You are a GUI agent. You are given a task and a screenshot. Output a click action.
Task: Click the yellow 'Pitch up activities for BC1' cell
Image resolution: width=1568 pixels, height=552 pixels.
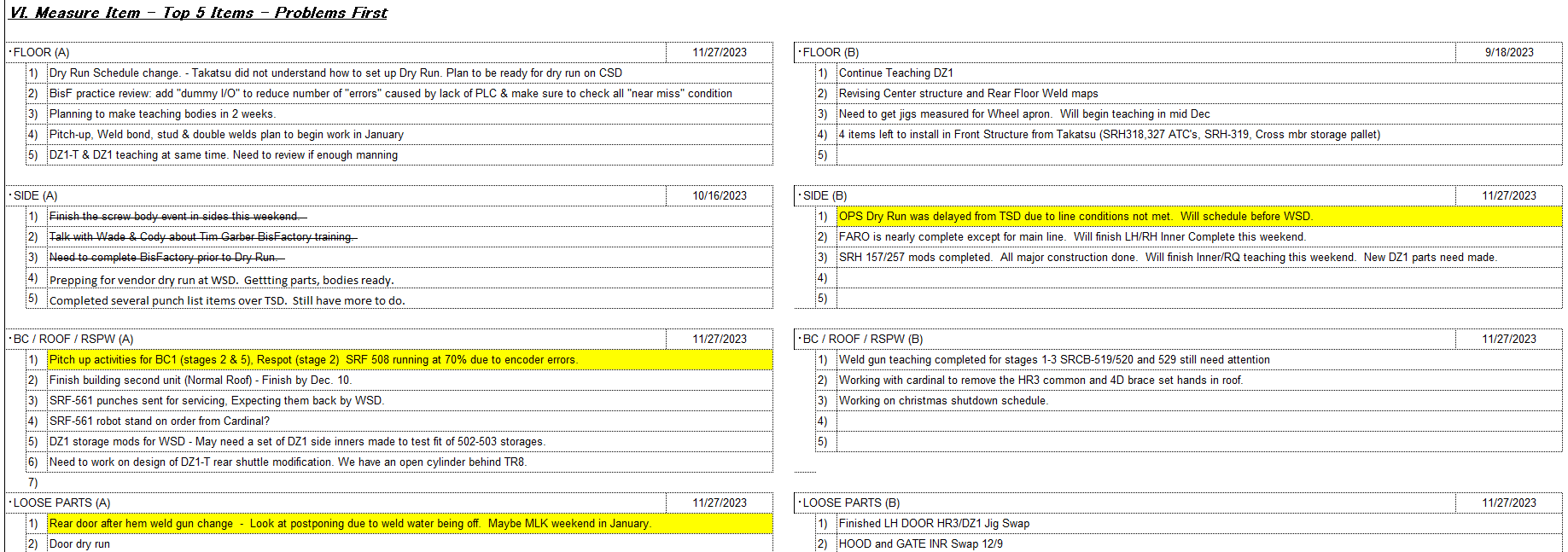point(313,360)
